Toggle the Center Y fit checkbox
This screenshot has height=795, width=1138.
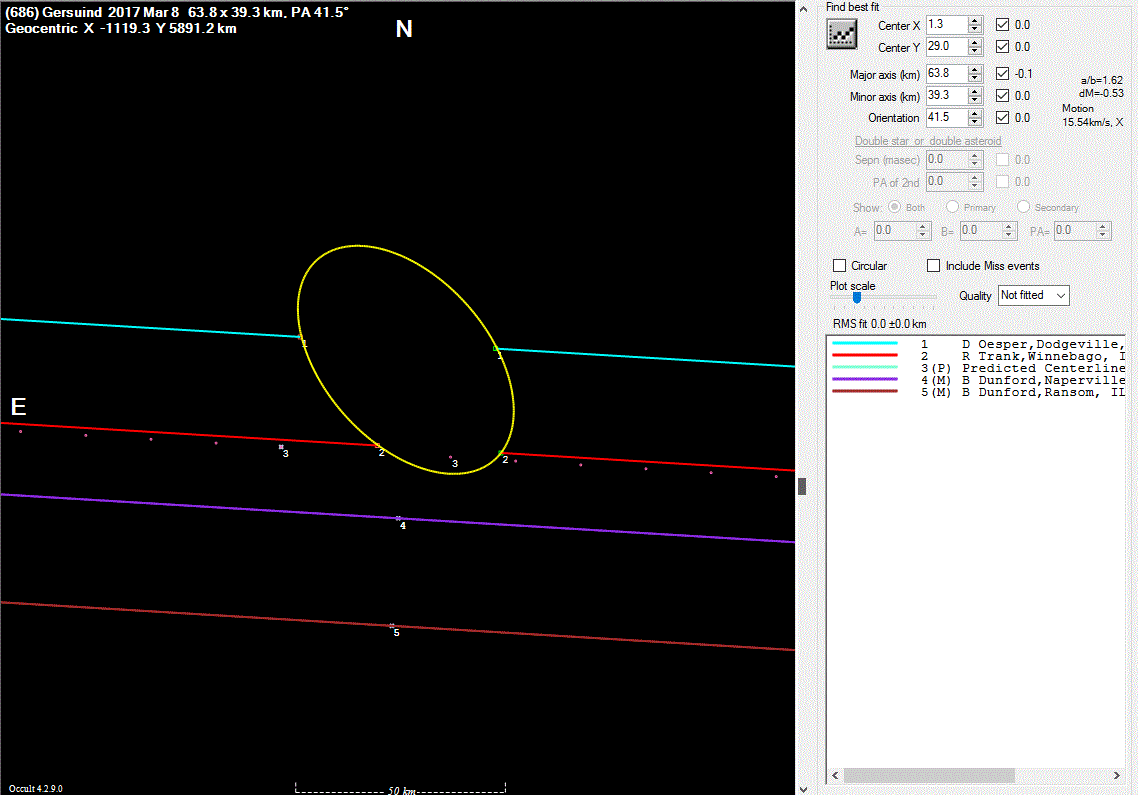1002,46
